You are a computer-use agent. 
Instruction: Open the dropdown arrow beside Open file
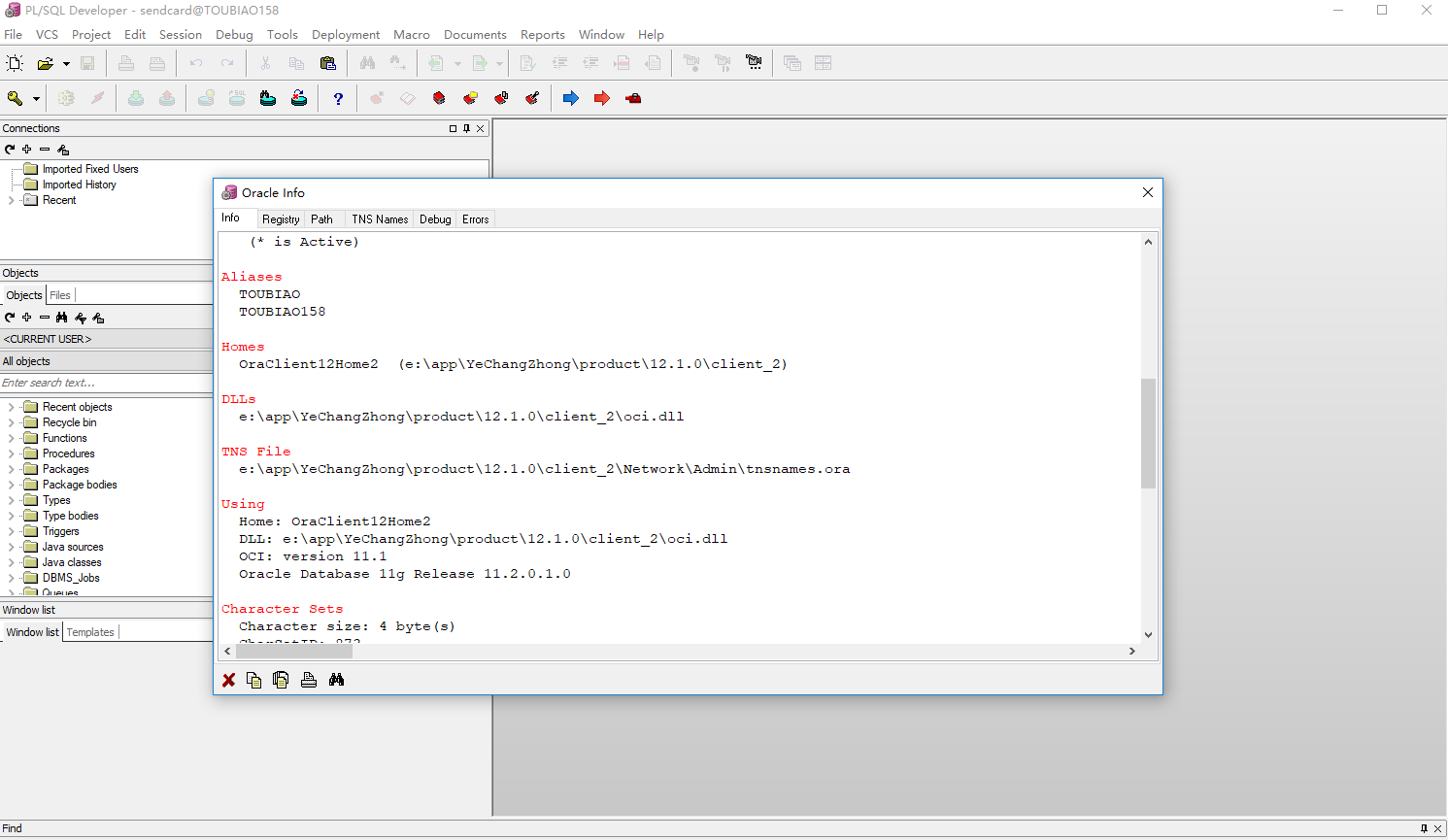point(66,64)
